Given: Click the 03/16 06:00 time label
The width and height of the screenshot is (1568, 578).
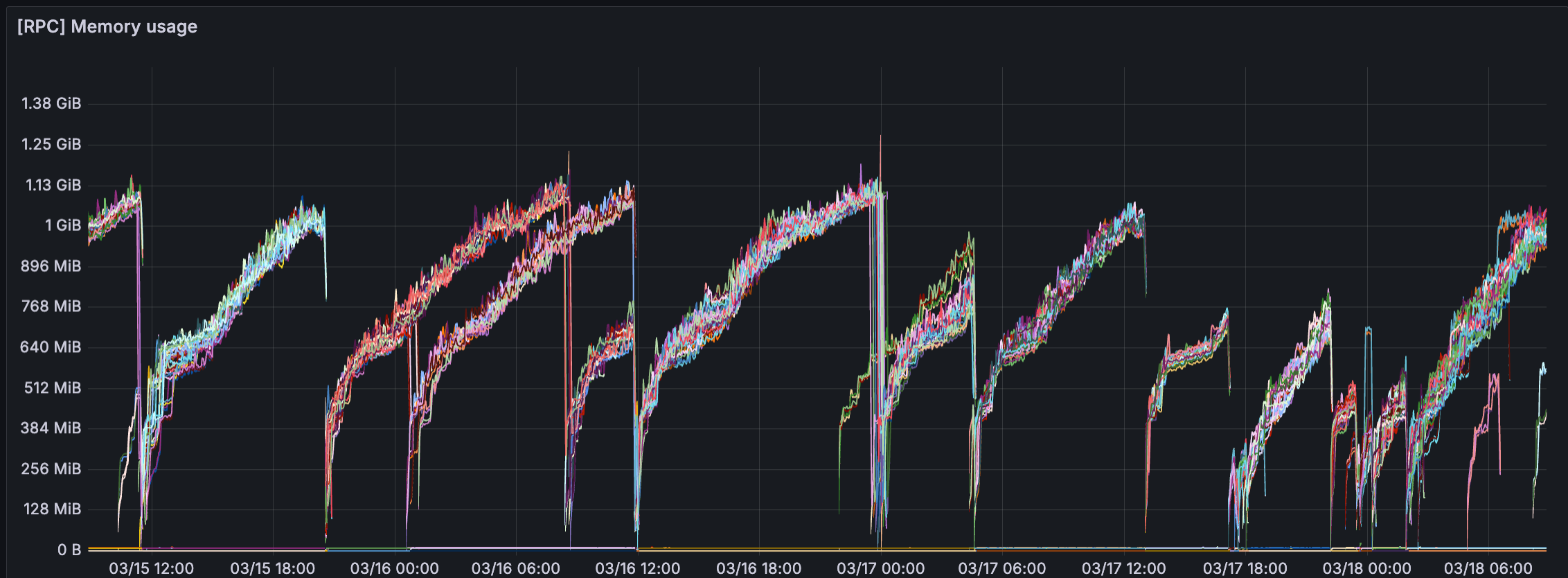Looking at the screenshot, I should [x=516, y=568].
